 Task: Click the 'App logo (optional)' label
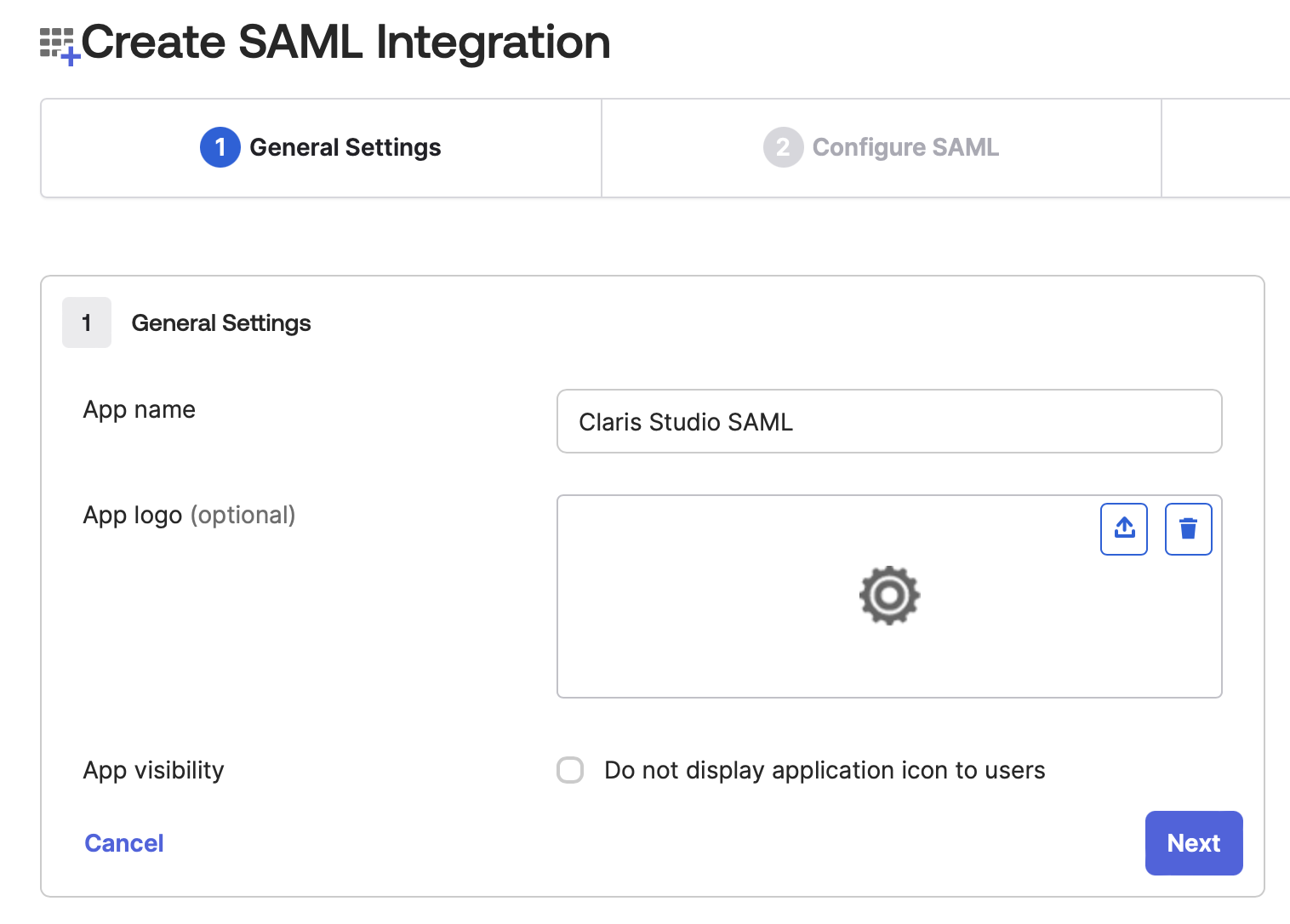189,514
